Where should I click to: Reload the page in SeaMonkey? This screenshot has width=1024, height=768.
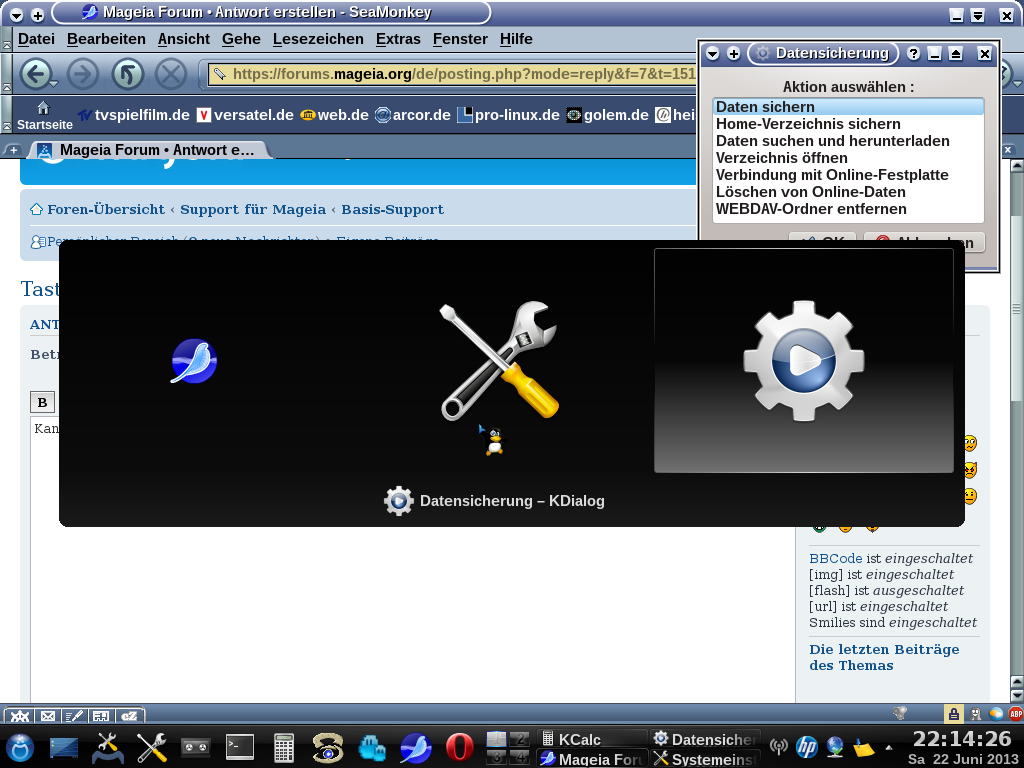pos(127,74)
